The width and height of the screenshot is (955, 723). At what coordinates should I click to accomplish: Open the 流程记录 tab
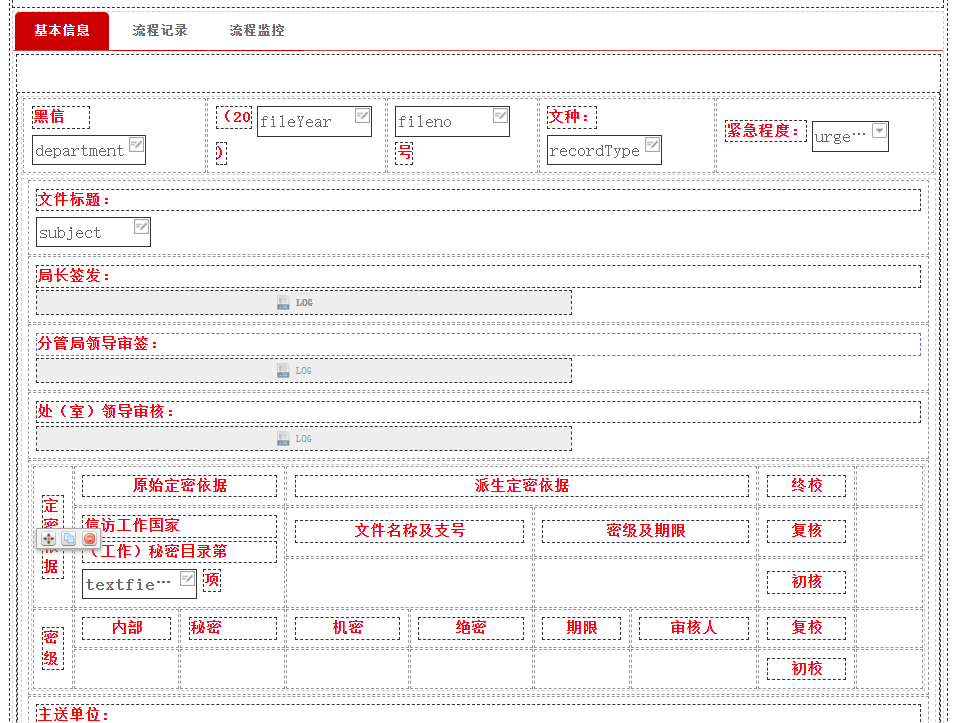point(160,30)
